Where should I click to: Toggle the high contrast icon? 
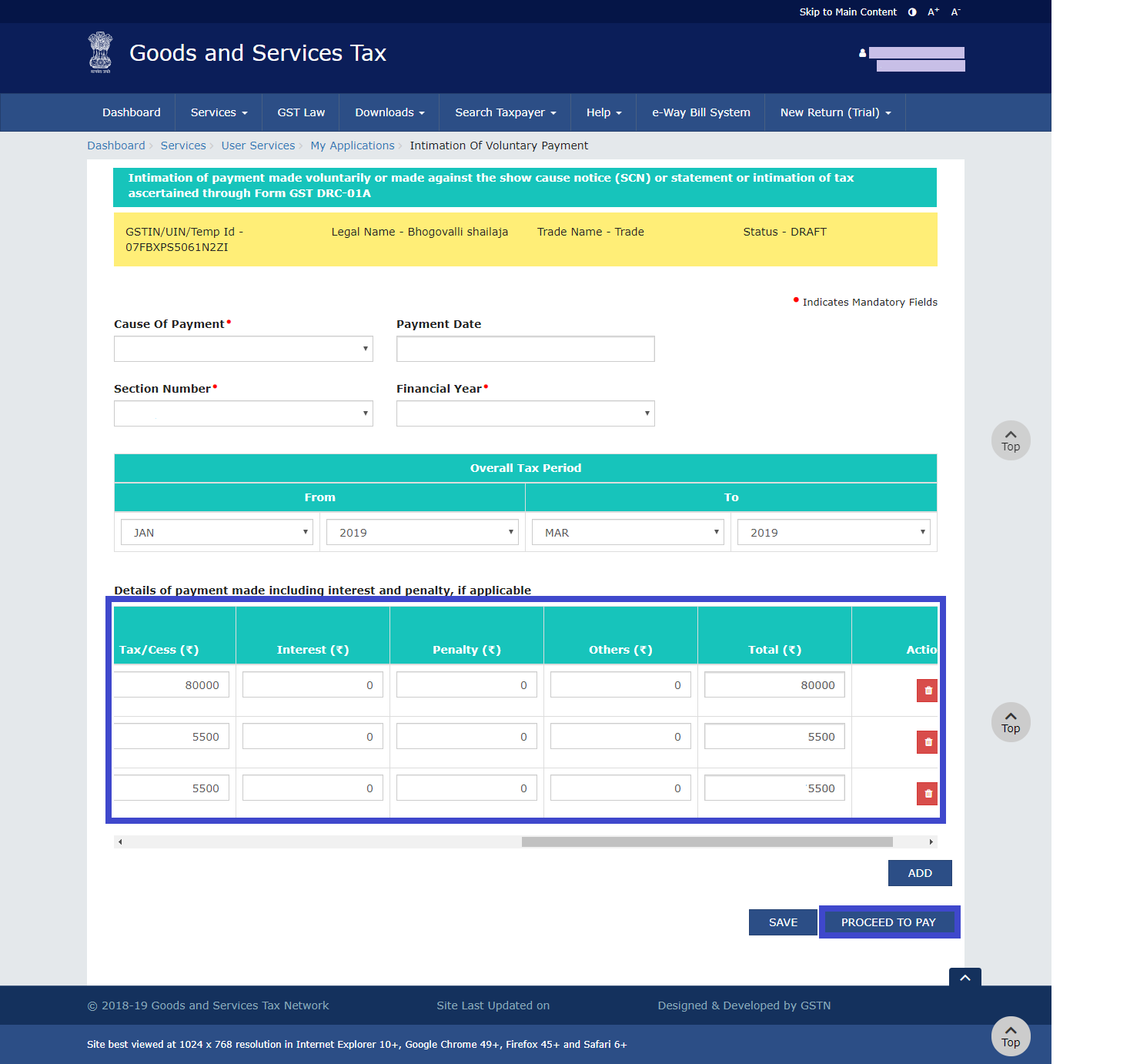click(912, 12)
